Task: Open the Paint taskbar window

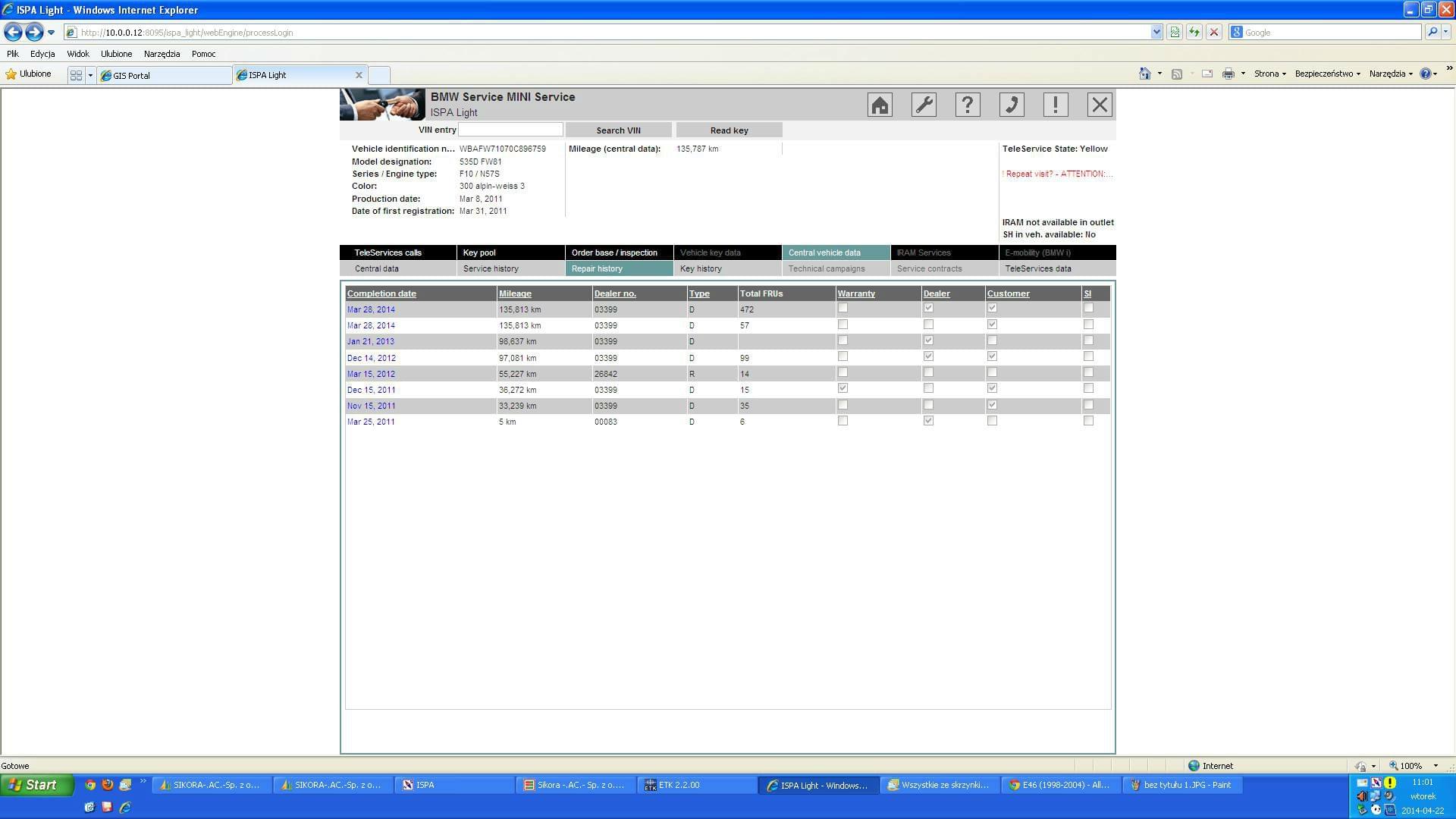Action: pyautogui.click(x=1181, y=785)
